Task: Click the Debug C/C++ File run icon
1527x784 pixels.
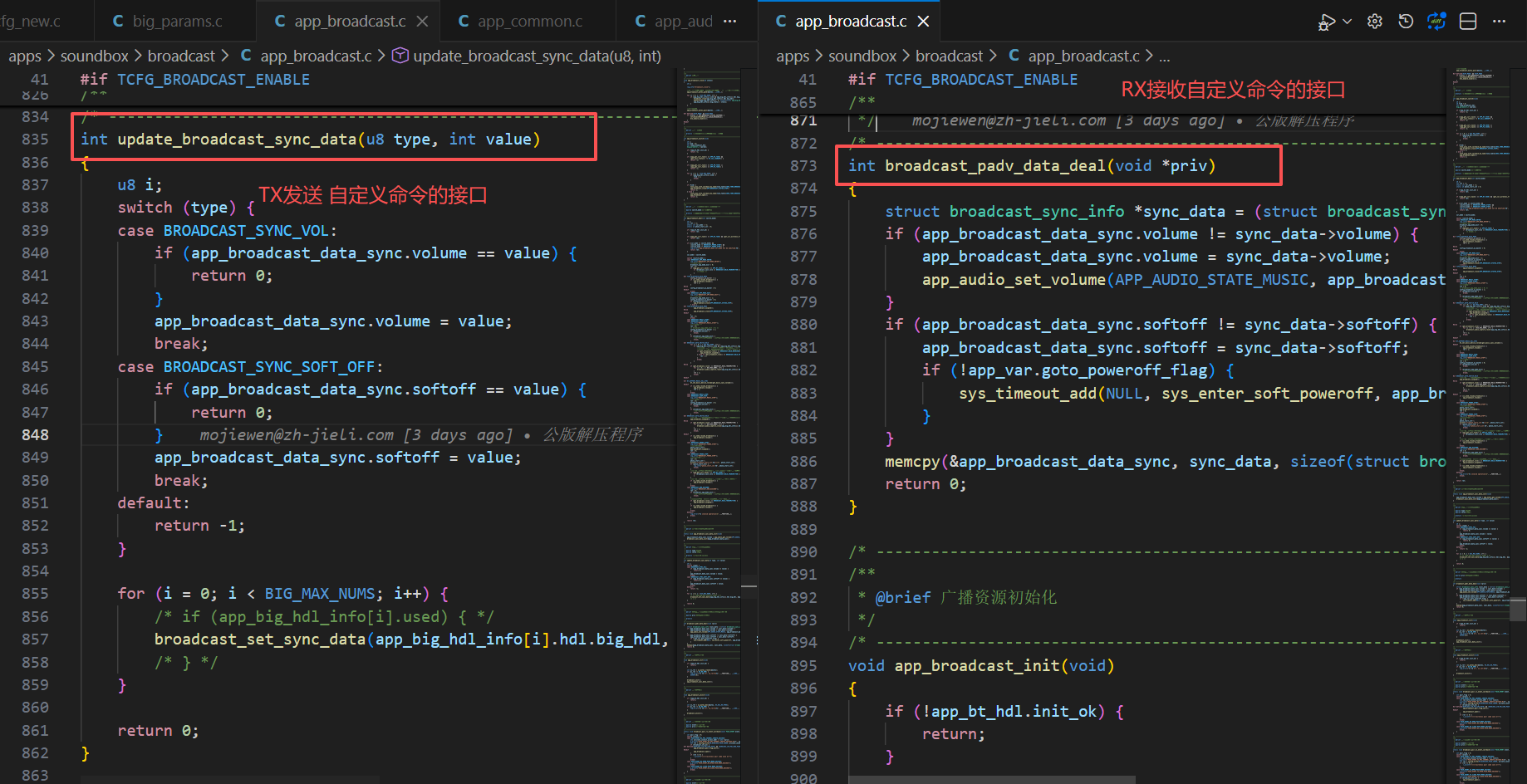Action: (x=1326, y=22)
